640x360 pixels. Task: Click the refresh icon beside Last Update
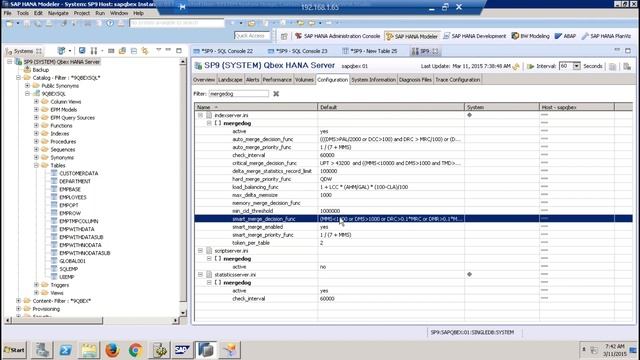pyautogui.click(x=516, y=66)
